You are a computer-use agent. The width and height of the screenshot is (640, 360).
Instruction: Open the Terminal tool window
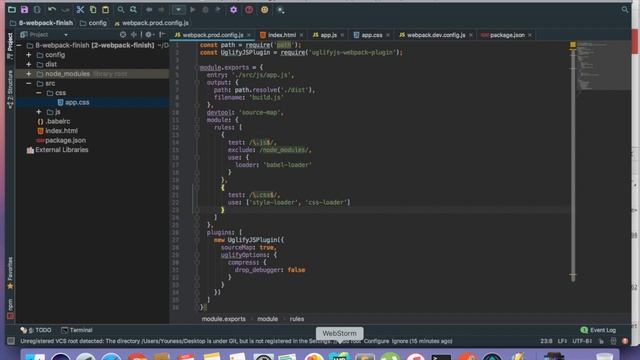click(x=77, y=330)
